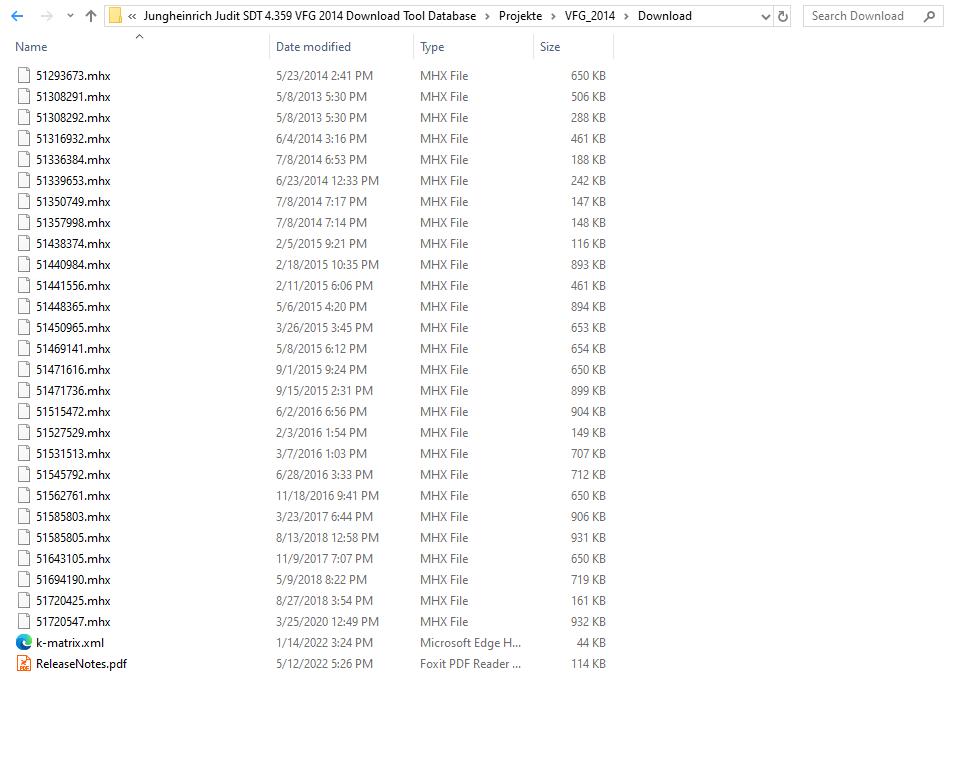Click the Edge icon beside k-matrix.xml
This screenshot has width=957, height=760.
23,642
